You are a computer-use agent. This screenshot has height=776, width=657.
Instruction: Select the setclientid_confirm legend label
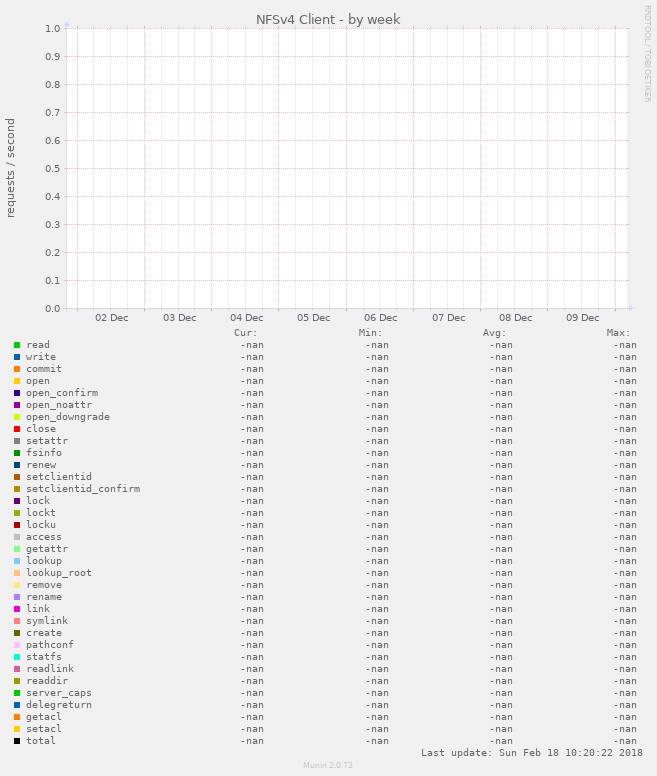pos(82,489)
